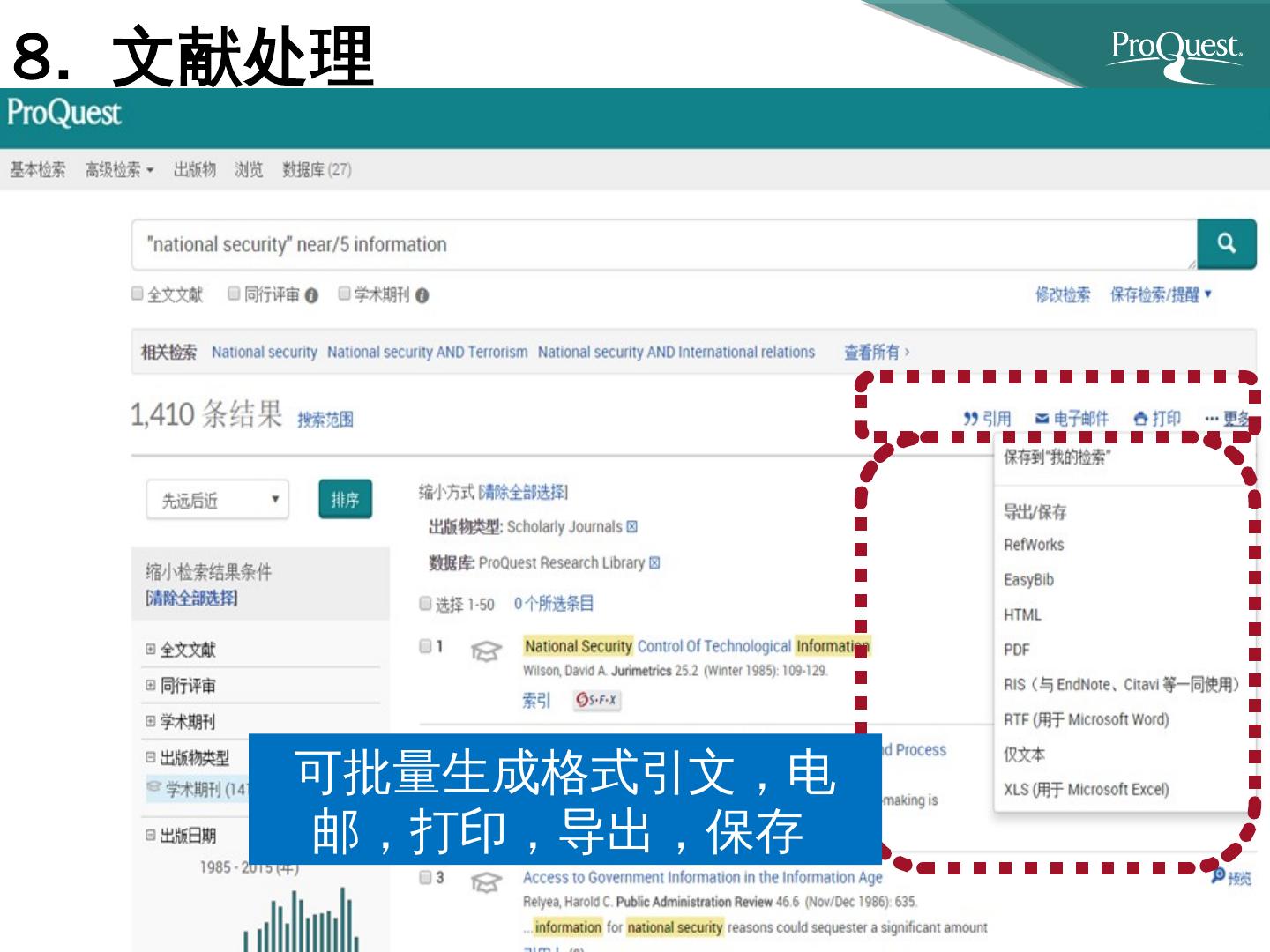
Task: Open info icon beside 同行评审 checkbox
Action: (311, 296)
